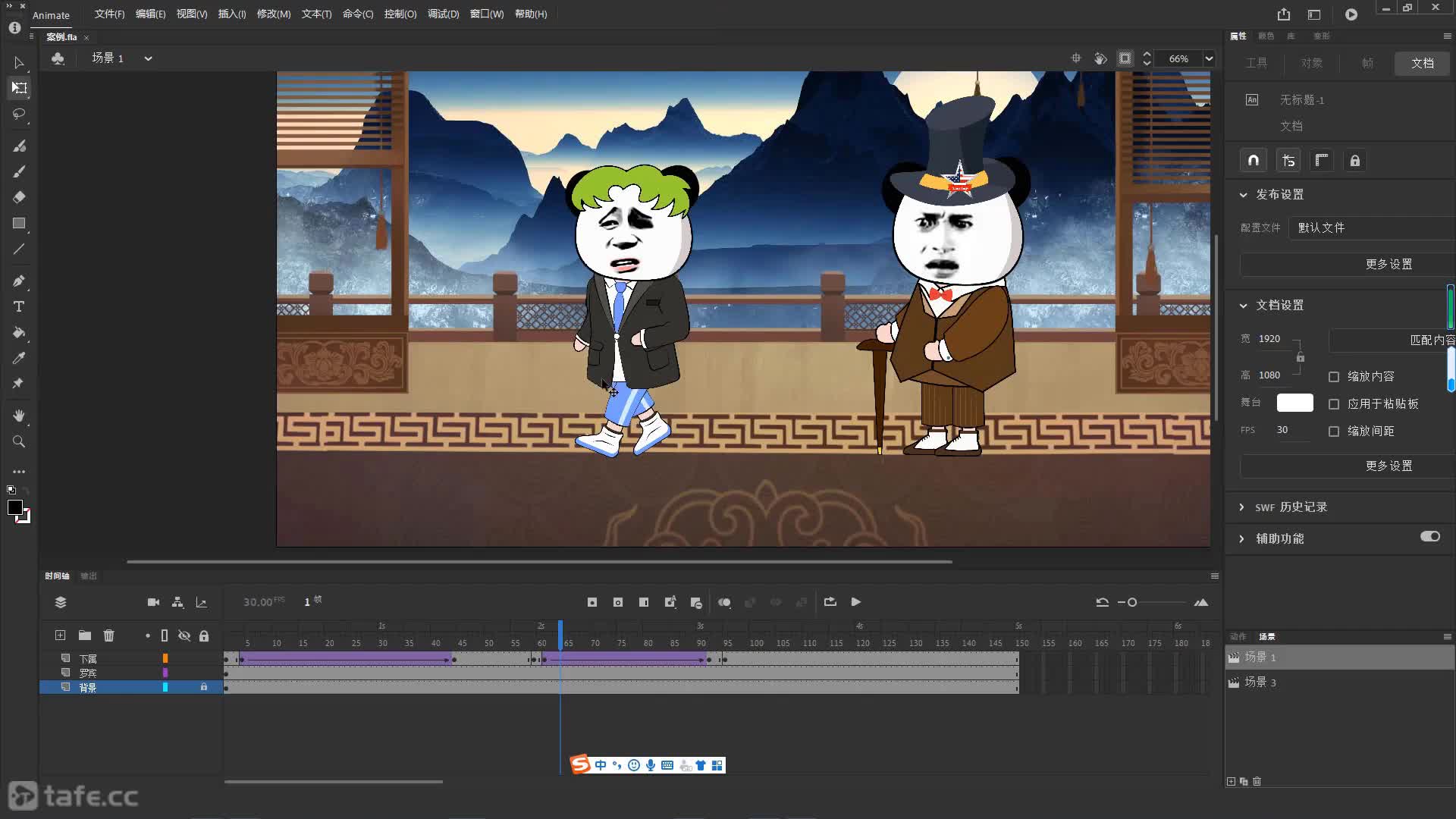
Task: Toggle Clip content outside stage
Action: 1125,58
